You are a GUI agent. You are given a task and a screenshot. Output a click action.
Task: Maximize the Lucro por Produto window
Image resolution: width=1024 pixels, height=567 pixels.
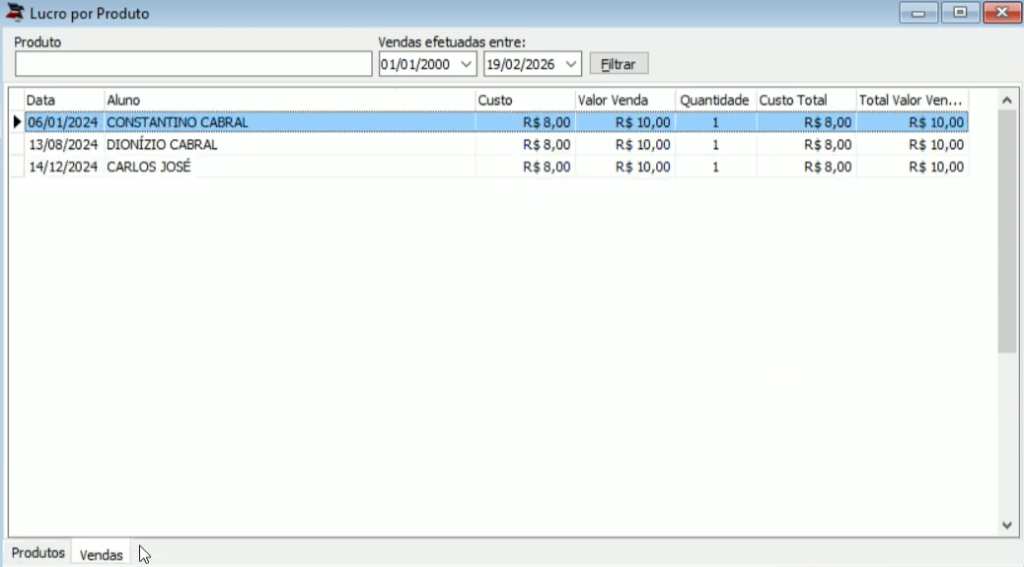[x=960, y=12]
